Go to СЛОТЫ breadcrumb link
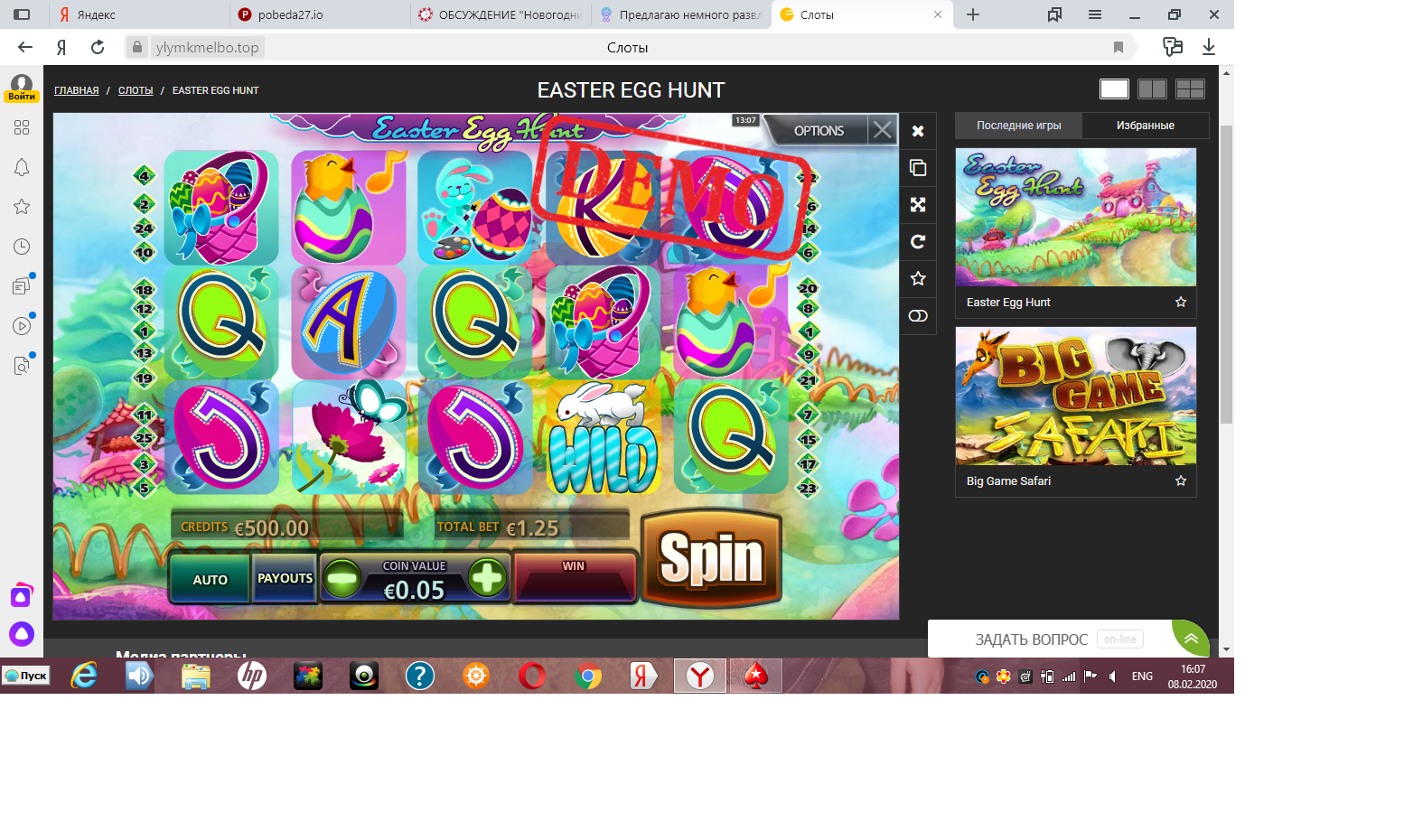This screenshot has height=840, width=1404. tap(136, 90)
